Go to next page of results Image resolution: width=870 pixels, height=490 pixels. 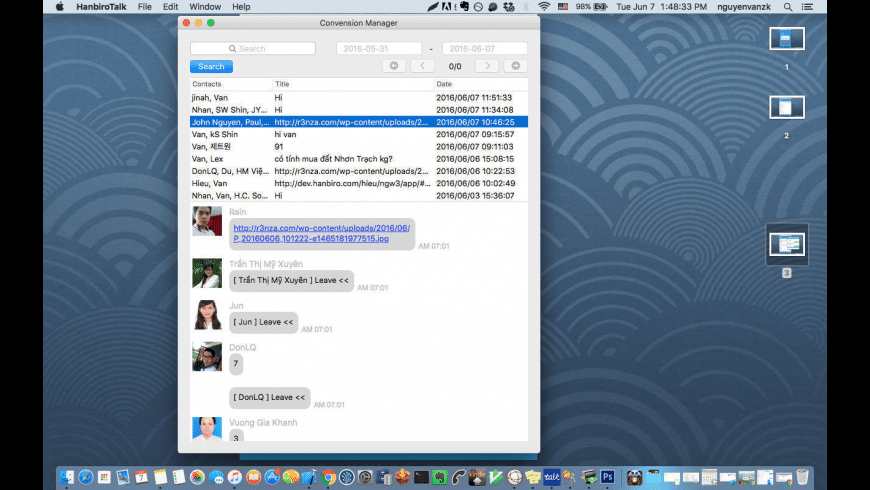[487, 66]
